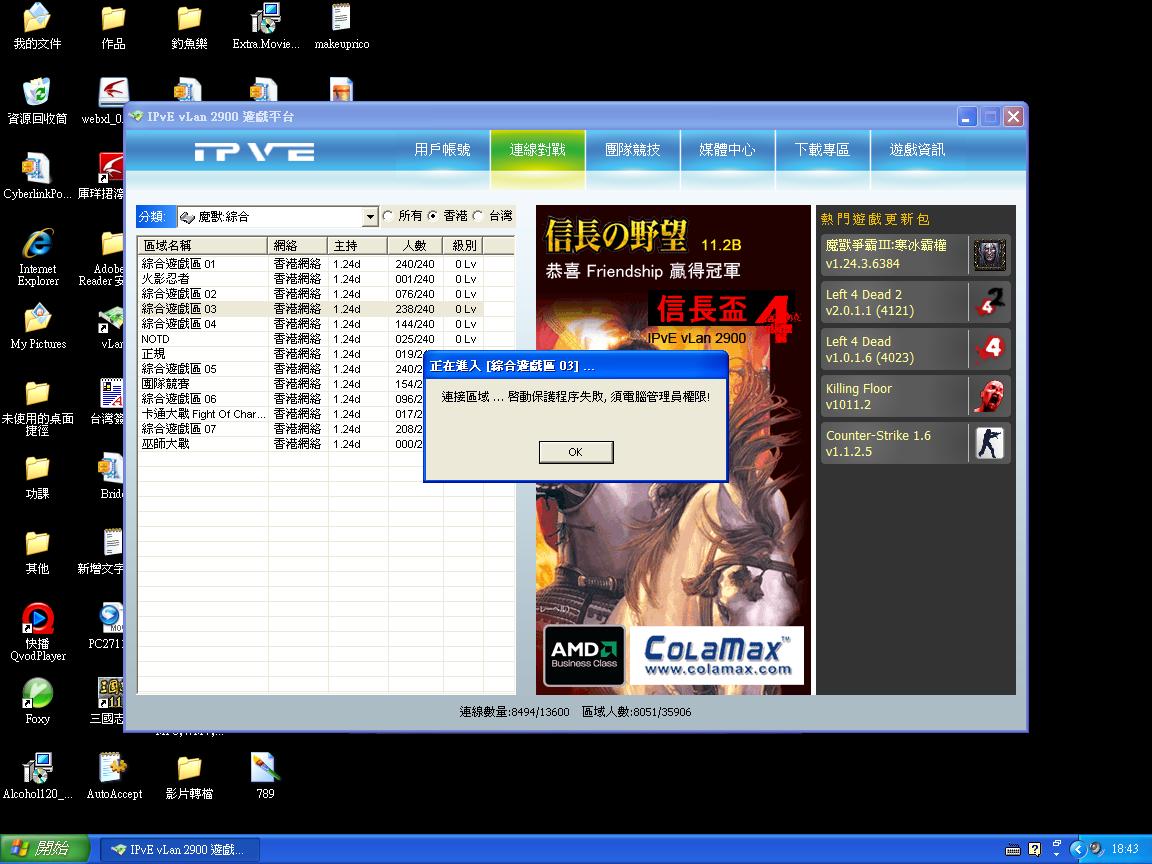Open the 團隊競技 tab

point(633,150)
